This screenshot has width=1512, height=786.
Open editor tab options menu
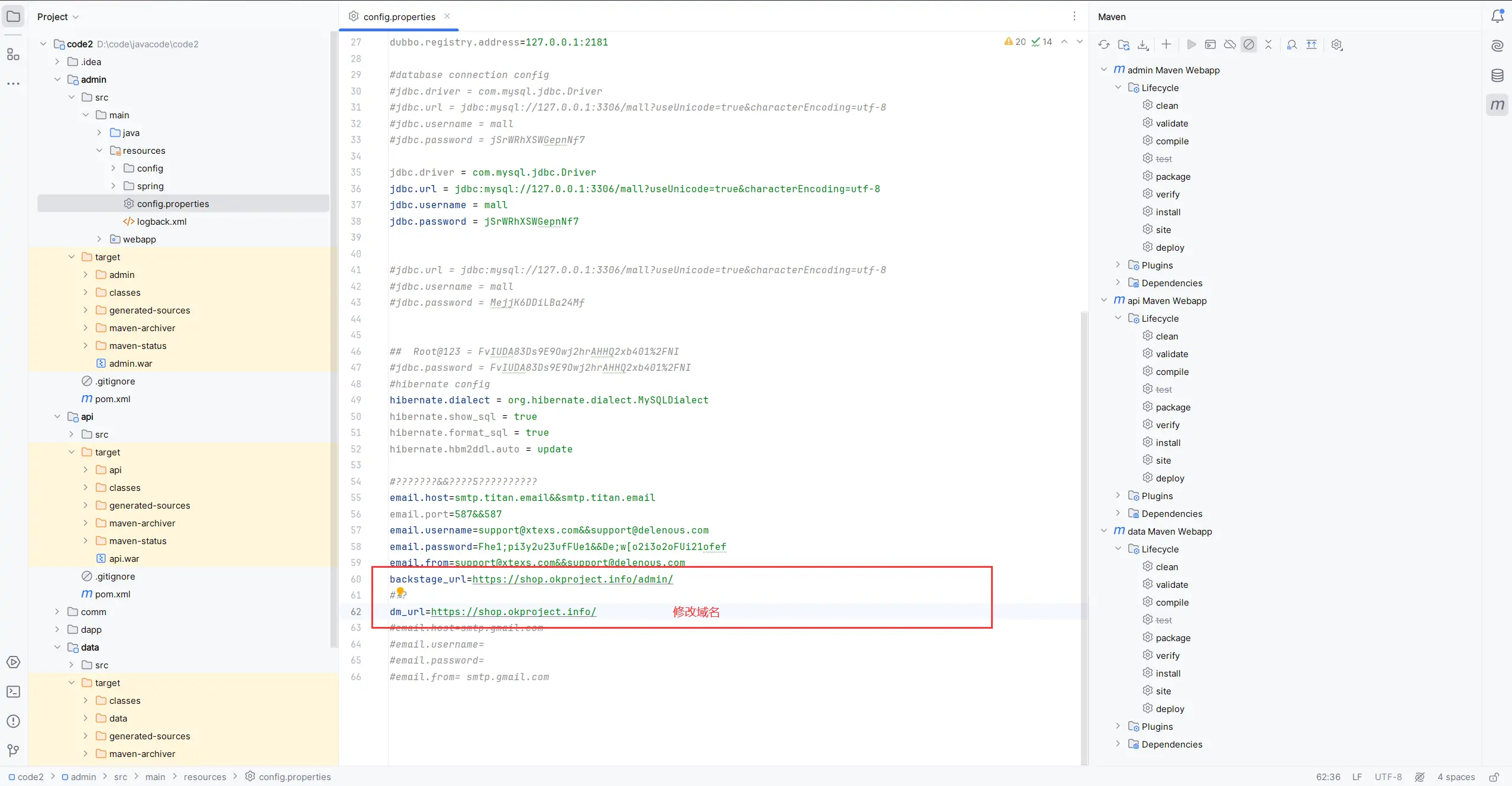[1074, 17]
